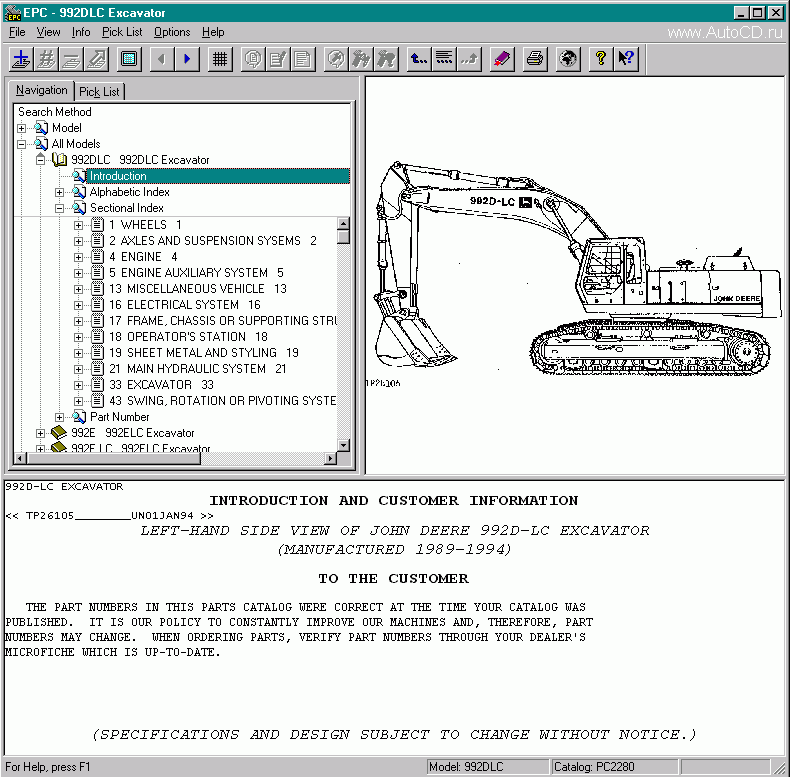The image size is (790, 777).
Task: Click the first greyed binoculars-style icon
Action: (361, 59)
